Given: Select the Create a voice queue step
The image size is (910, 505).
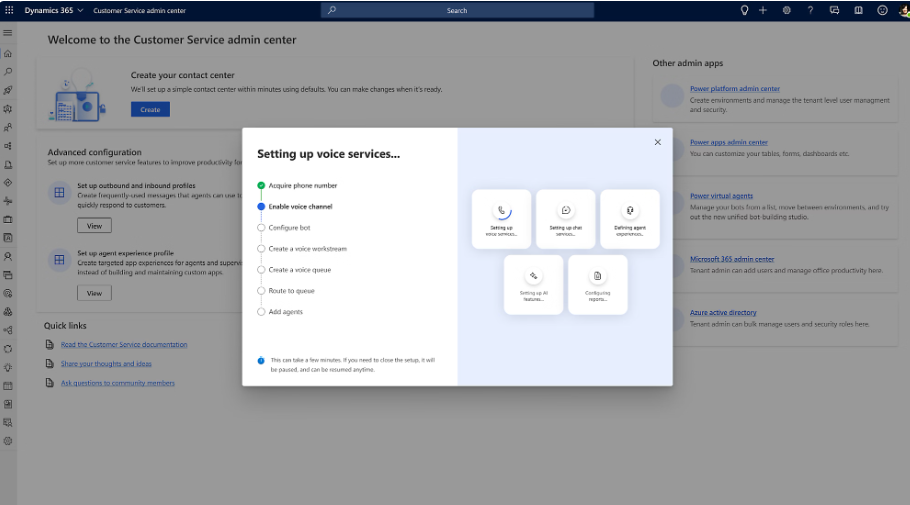Looking at the screenshot, I should point(294,270).
